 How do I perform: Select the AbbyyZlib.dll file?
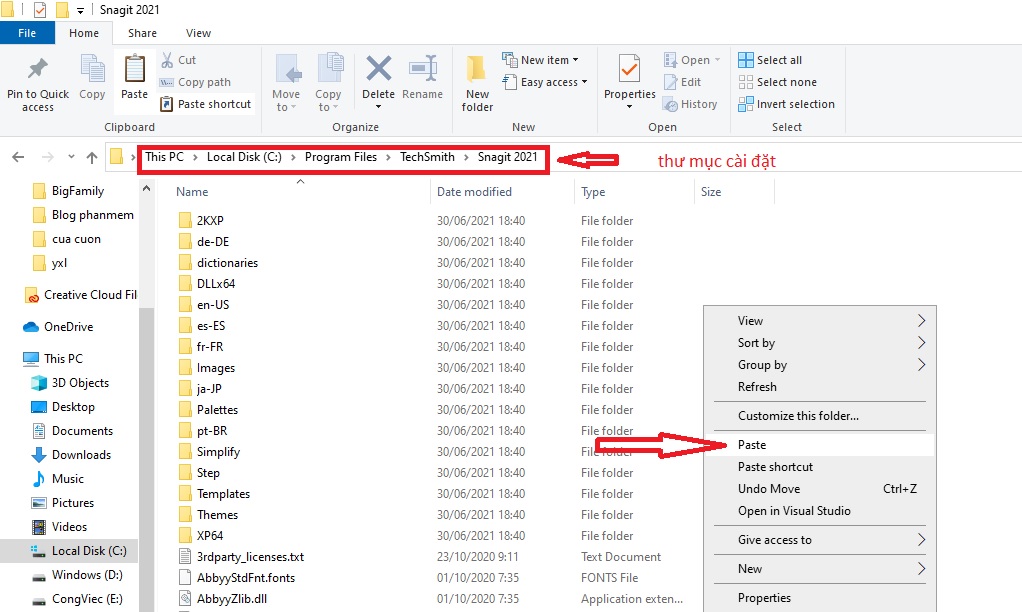pos(232,599)
